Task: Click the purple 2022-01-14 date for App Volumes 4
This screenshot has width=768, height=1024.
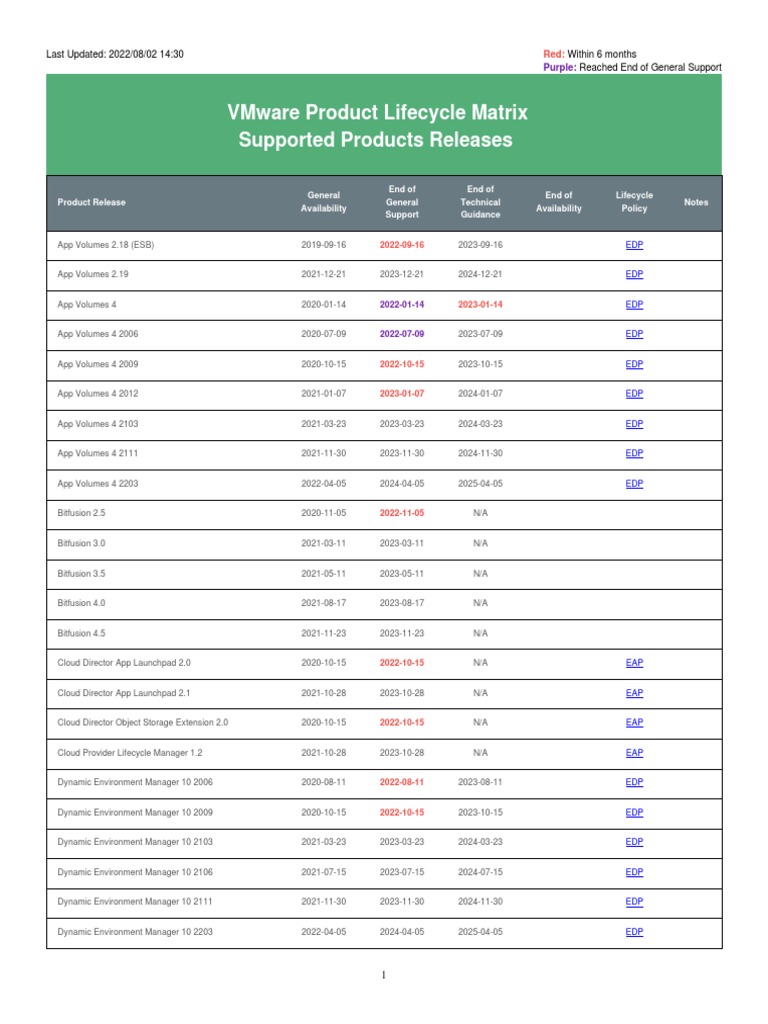Action: click(402, 304)
